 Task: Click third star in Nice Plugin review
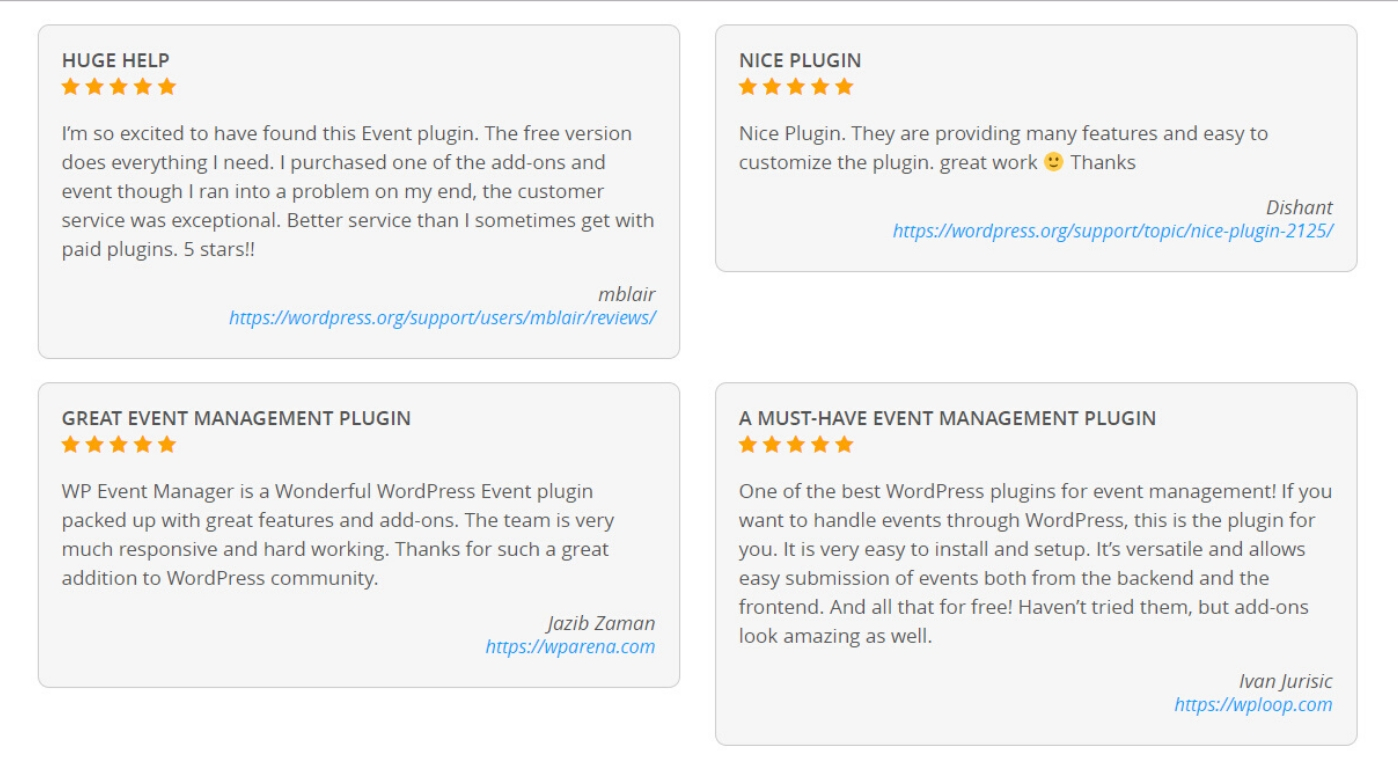coord(796,87)
